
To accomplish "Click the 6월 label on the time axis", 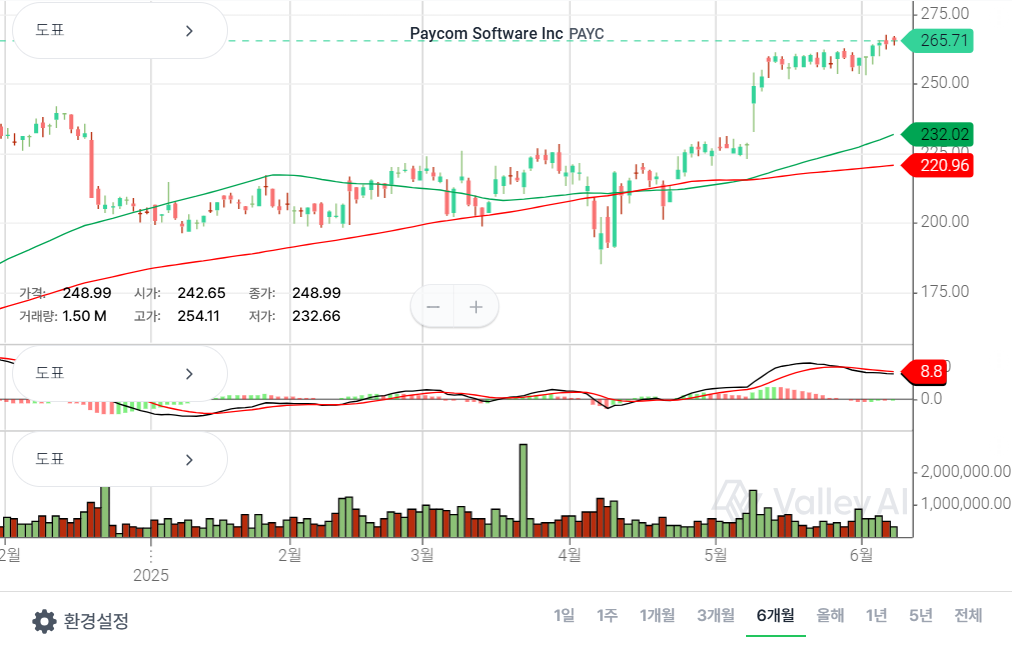I will click(x=862, y=554).
